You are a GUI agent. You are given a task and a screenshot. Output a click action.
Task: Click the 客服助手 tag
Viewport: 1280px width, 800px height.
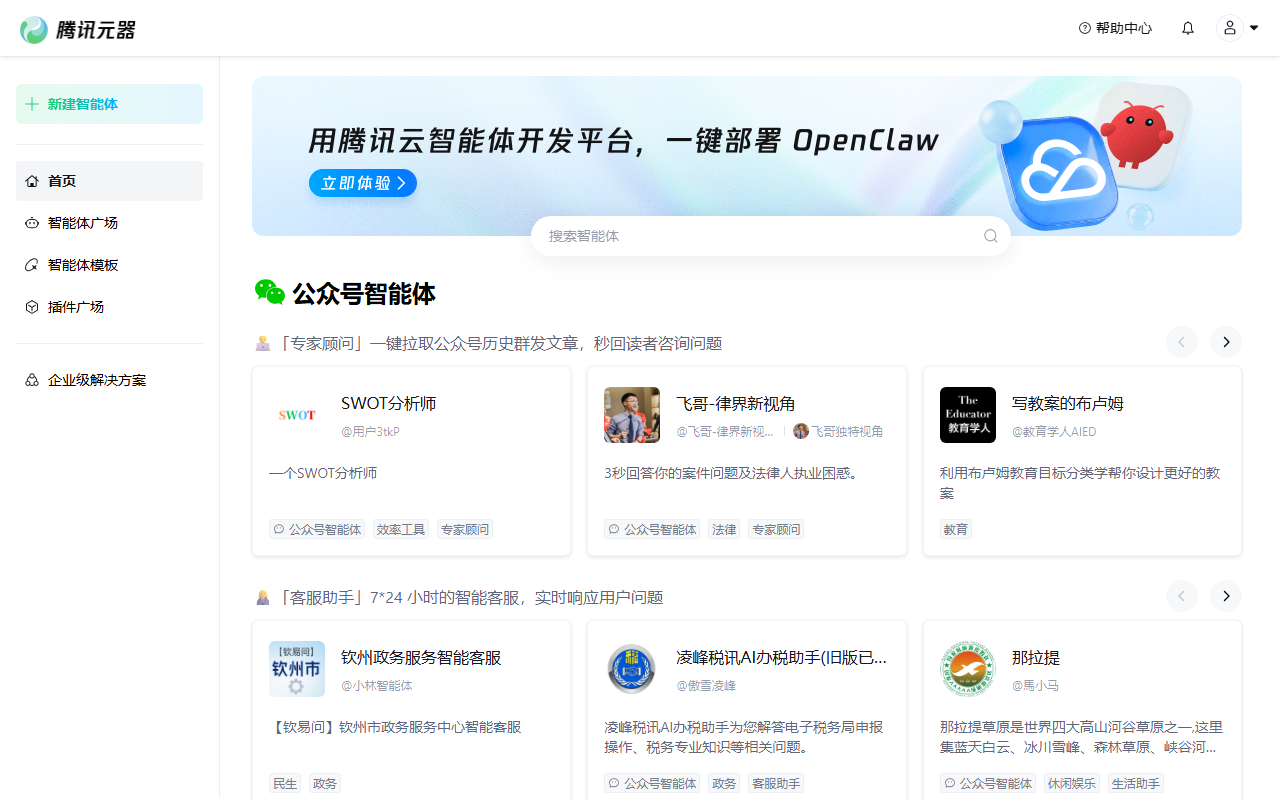tap(776, 783)
